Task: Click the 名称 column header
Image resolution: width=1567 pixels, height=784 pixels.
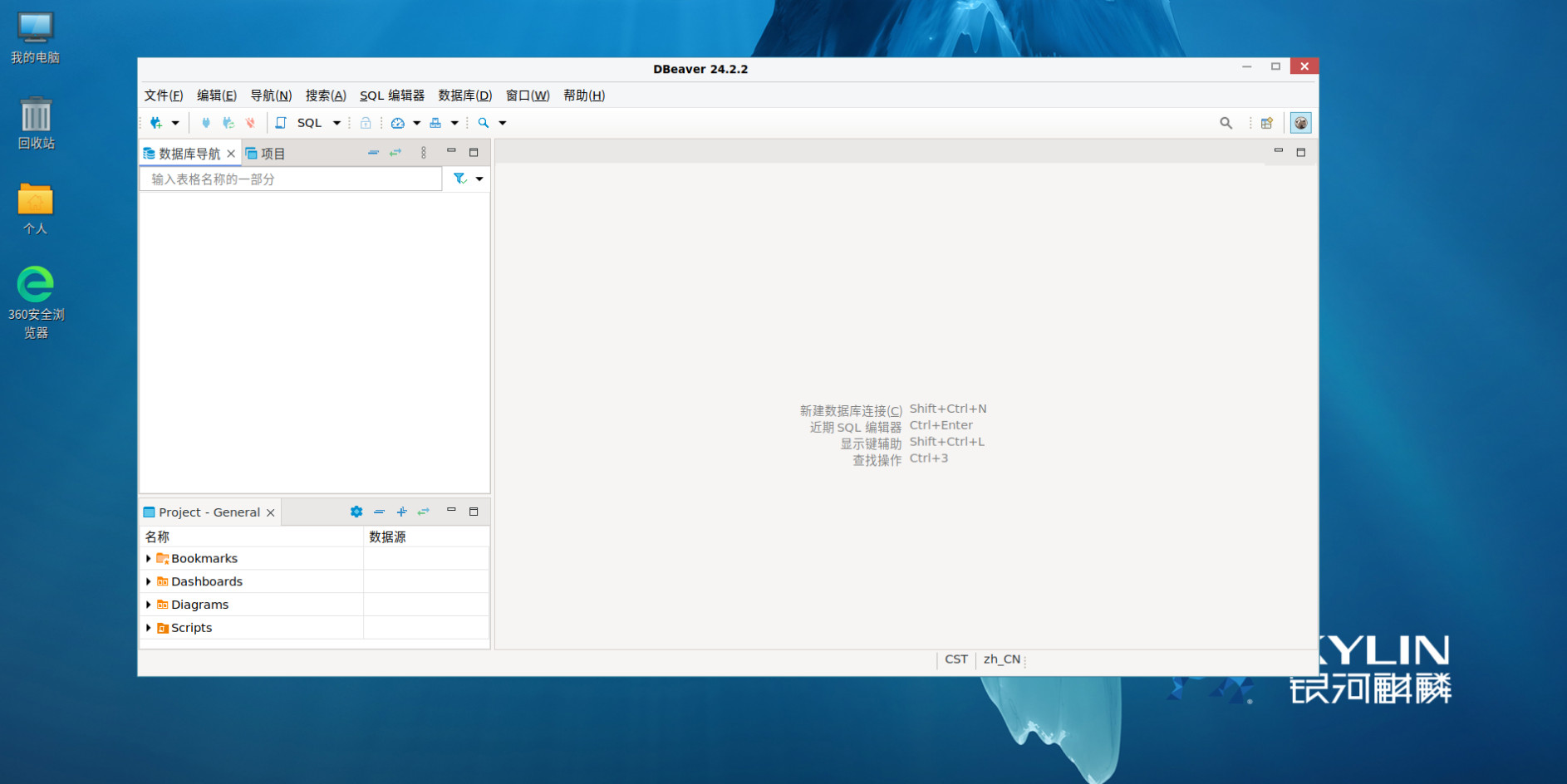Action: [253, 537]
